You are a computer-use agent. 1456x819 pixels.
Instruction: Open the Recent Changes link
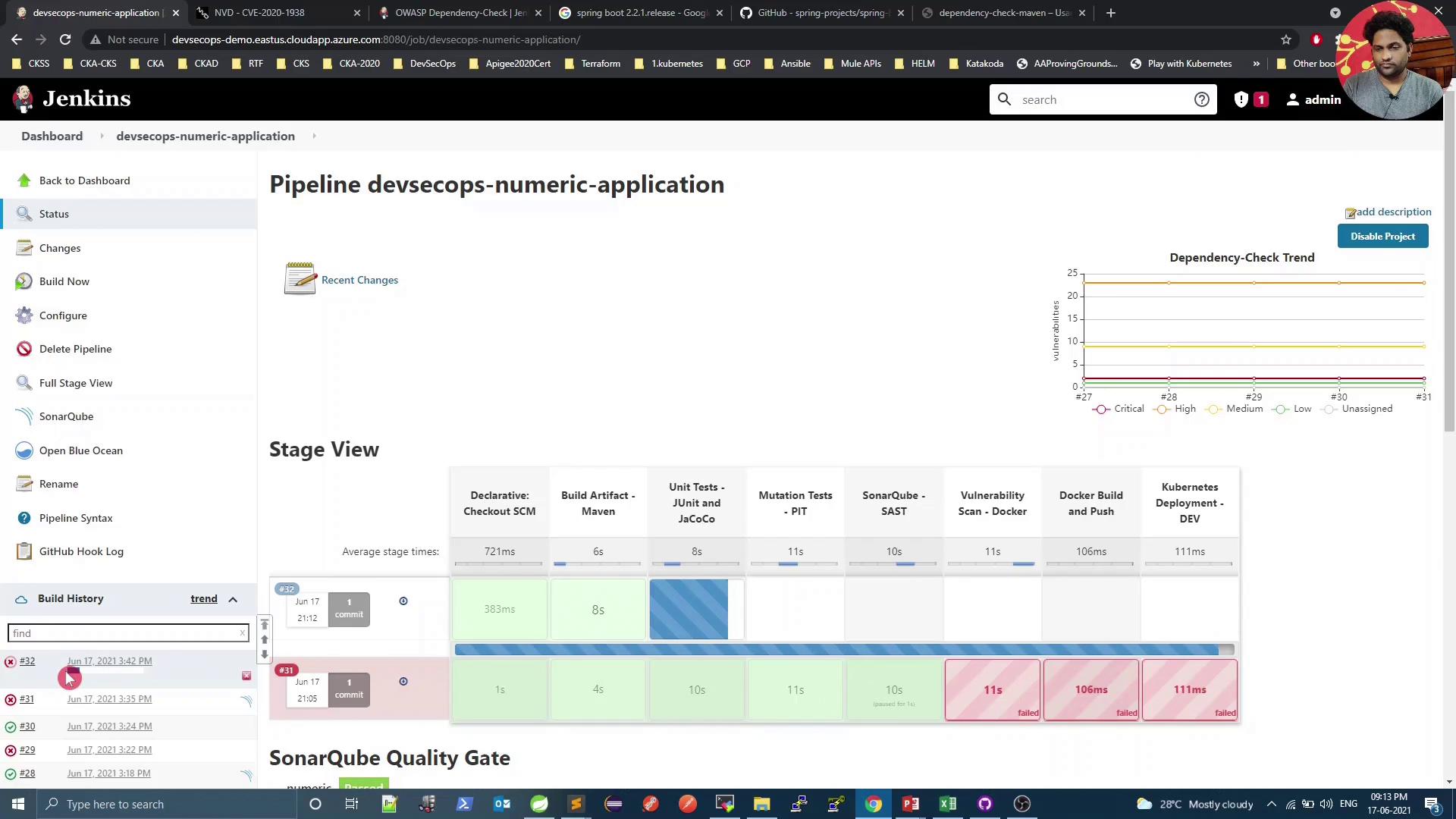coord(359,280)
